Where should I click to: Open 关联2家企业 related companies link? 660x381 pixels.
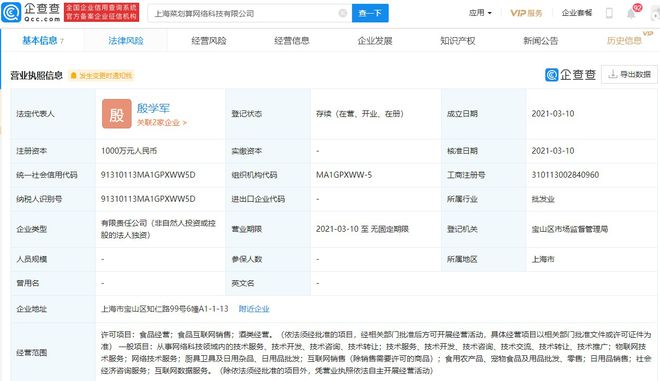point(162,123)
